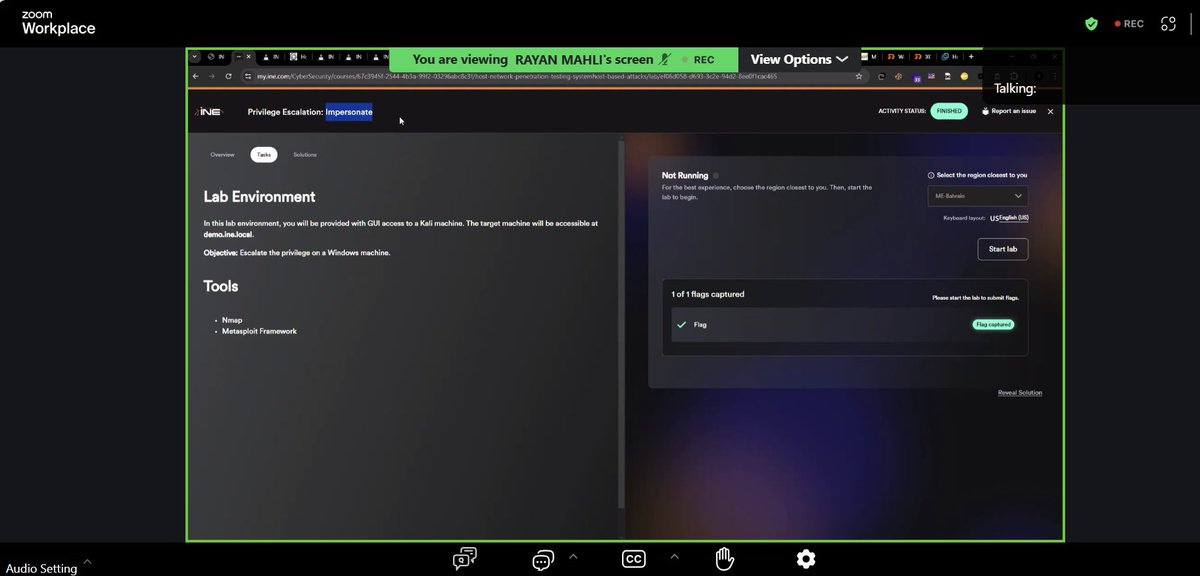The width and height of the screenshot is (1200, 576).
Task: Enter full screen with the corner-brackets icon
Action: (x=1168, y=24)
